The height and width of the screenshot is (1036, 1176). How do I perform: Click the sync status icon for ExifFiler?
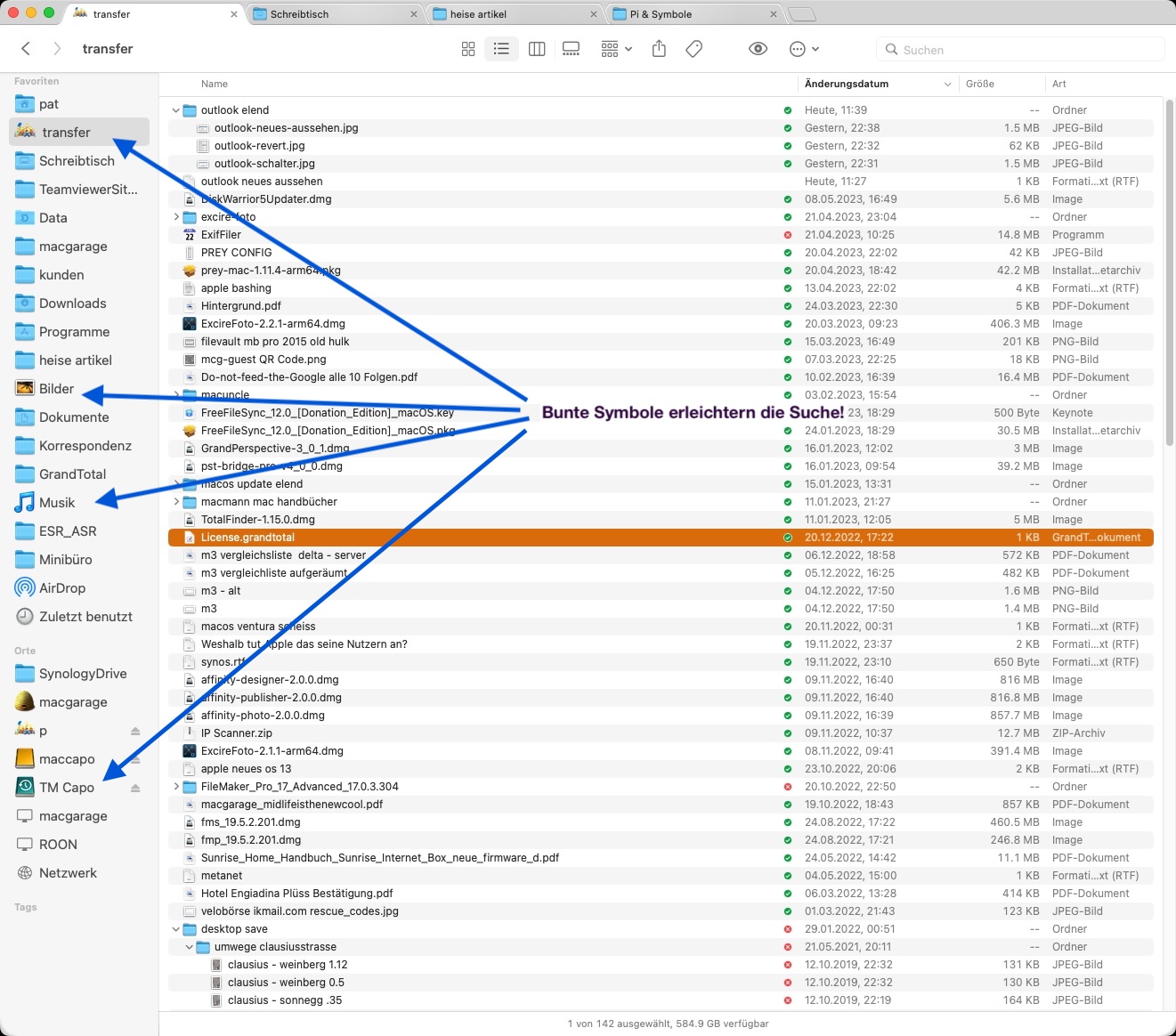point(787,235)
